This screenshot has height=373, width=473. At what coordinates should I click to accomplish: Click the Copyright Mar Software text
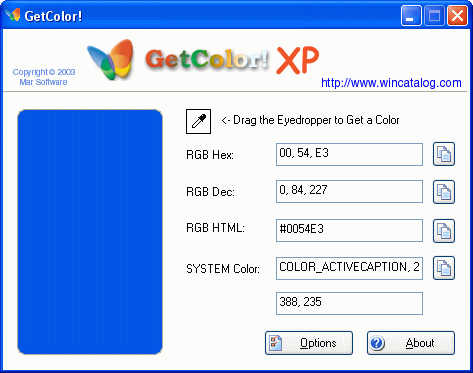click(x=44, y=77)
